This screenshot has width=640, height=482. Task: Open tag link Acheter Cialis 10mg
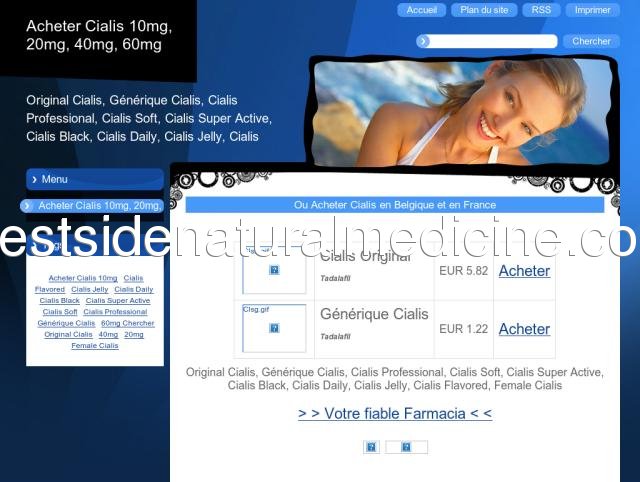[x=83, y=278]
